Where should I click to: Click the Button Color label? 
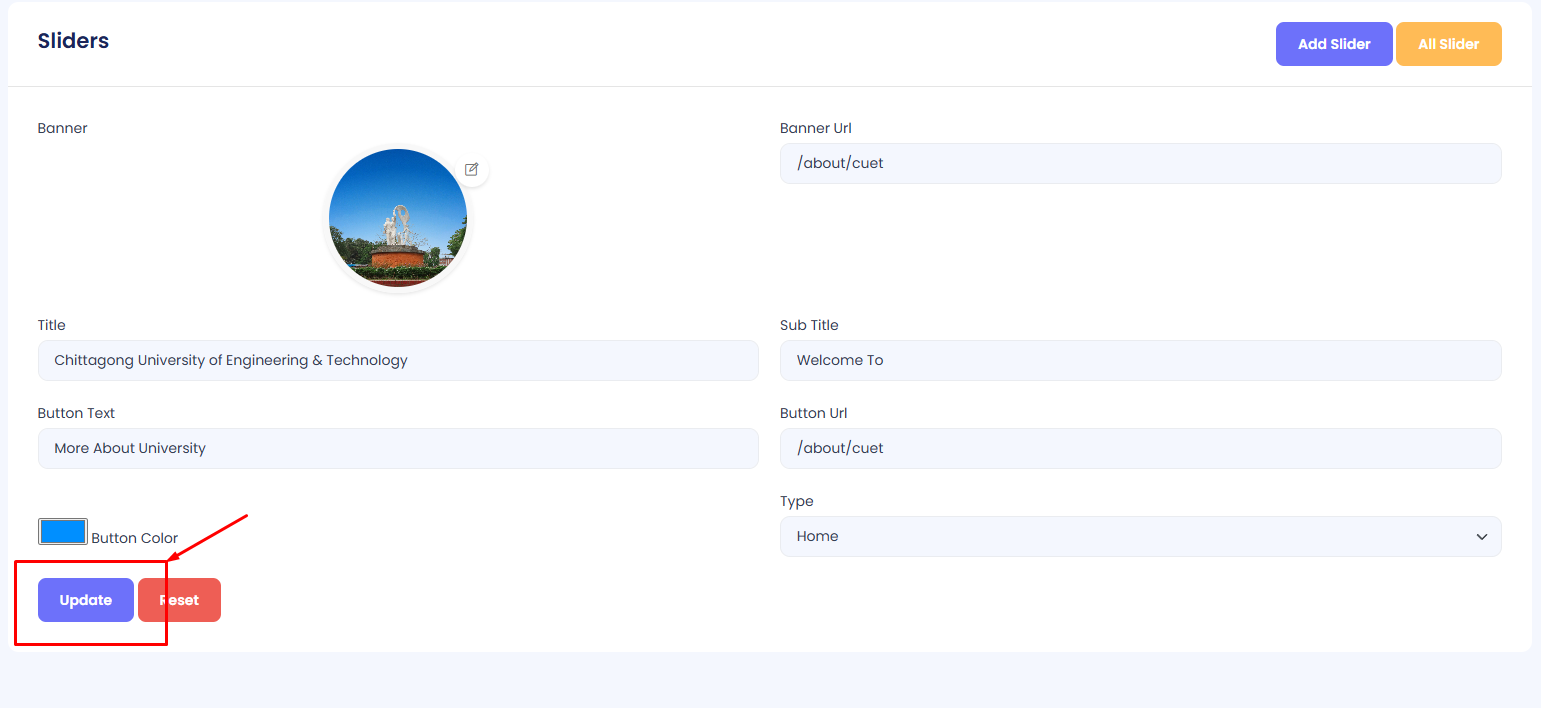134,538
